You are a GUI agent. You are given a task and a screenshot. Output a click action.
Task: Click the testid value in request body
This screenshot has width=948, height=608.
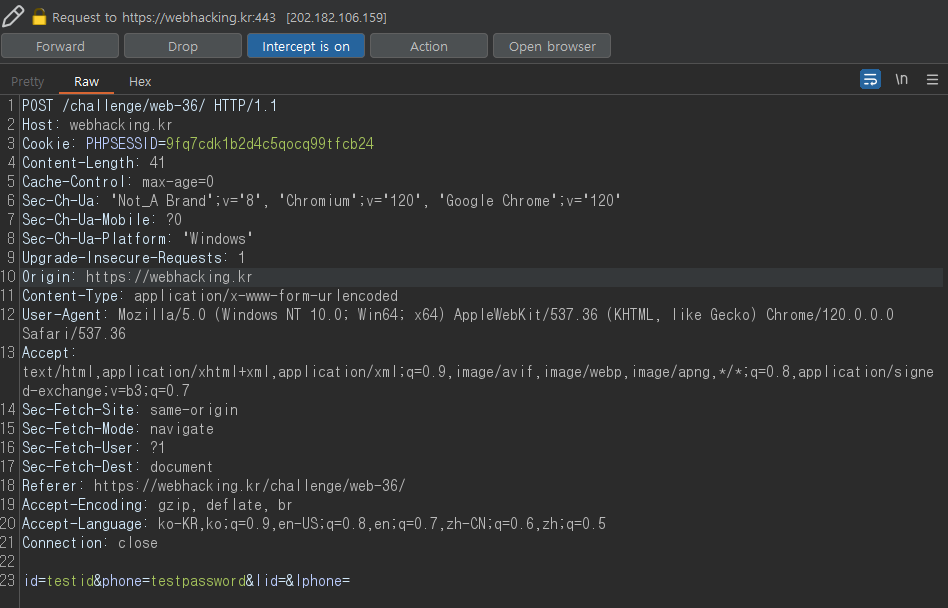[x=70, y=581]
